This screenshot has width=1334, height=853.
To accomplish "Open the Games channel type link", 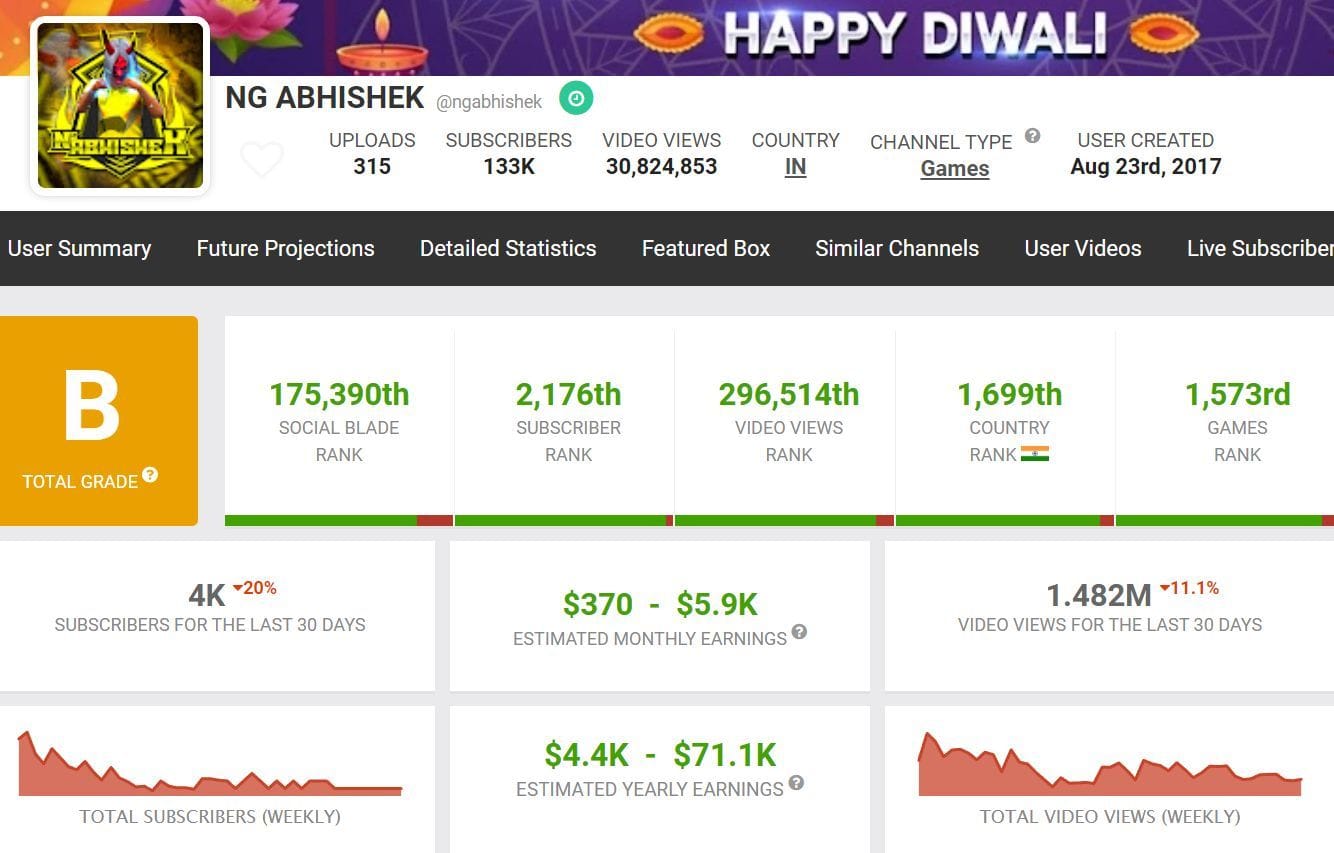I will click(x=954, y=168).
